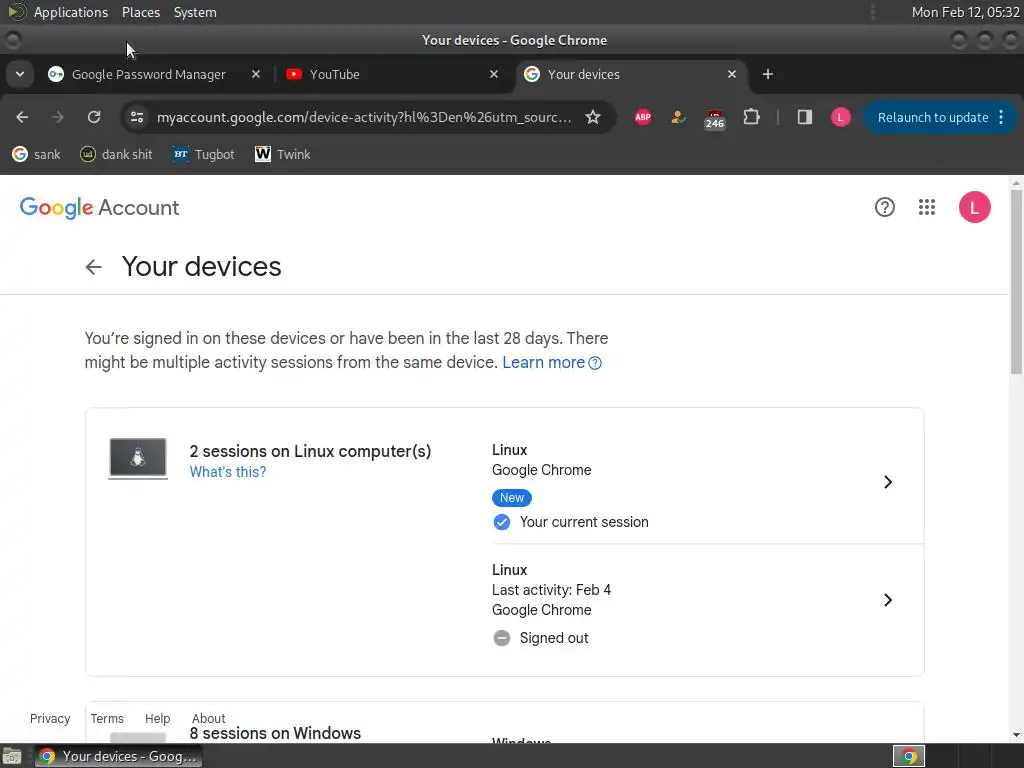Open the tab search dropdown arrow
This screenshot has height=768, width=1024.
click(20, 74)
